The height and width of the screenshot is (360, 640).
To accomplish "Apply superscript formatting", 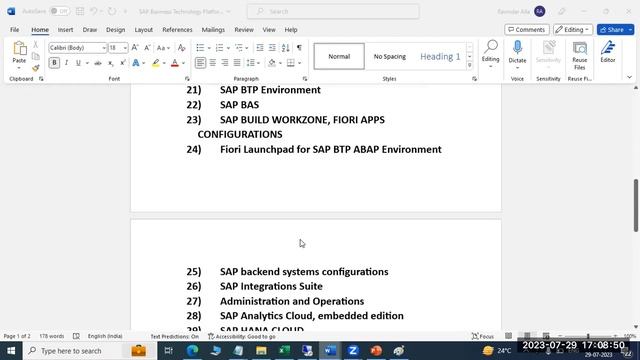I will click(x=122, y=63).
